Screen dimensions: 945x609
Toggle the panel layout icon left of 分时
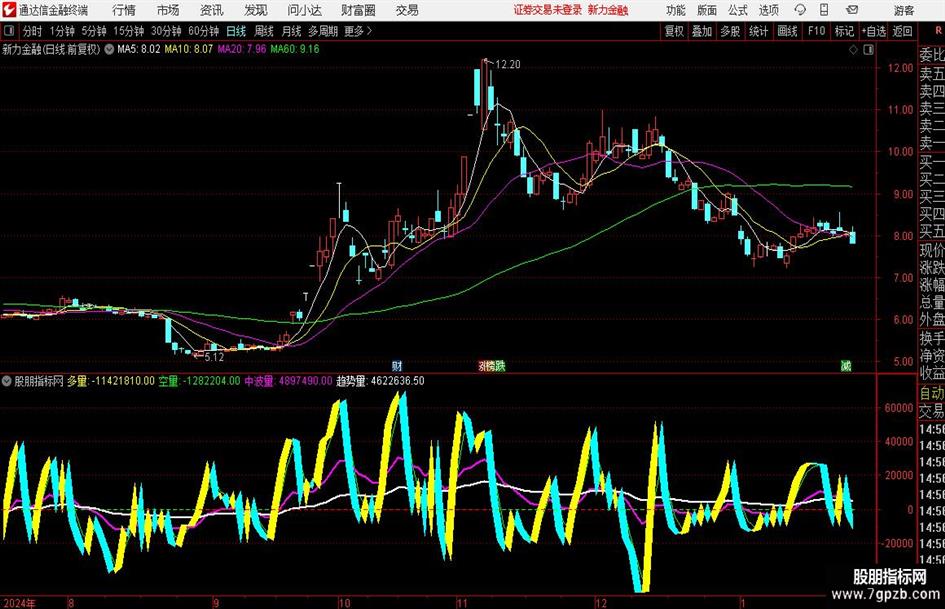click(x=9, y=31)
